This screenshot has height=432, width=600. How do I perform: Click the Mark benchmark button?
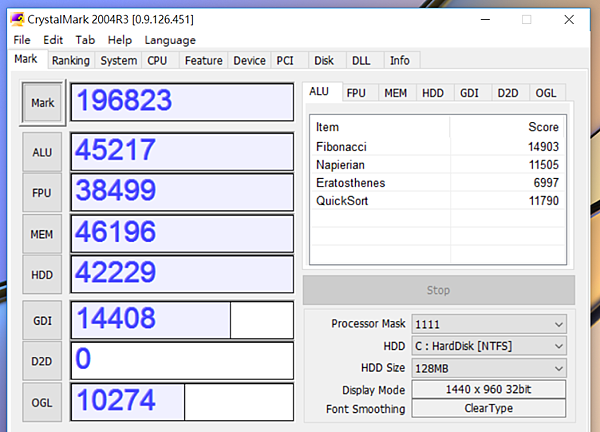click(42, 103)
